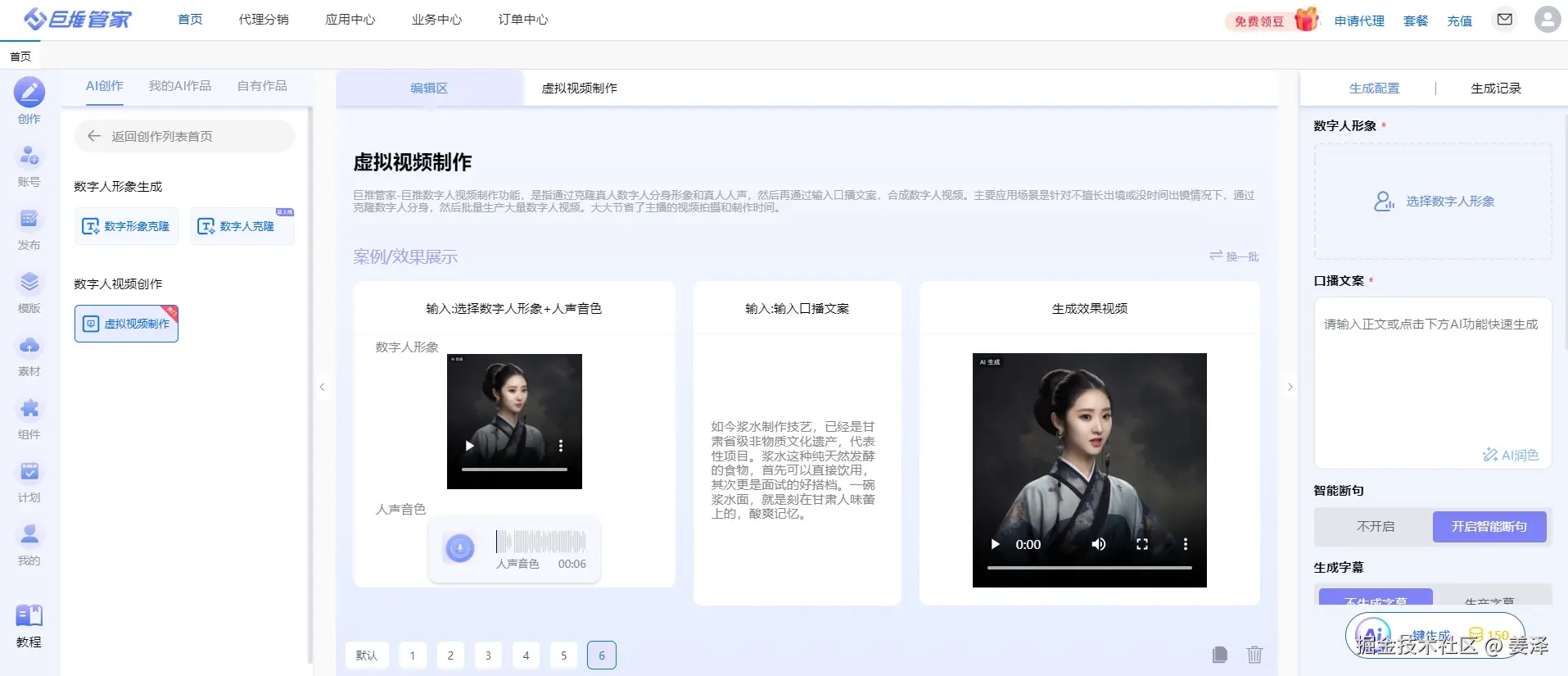Open the 账号 sidebar icon

point(29,156)
